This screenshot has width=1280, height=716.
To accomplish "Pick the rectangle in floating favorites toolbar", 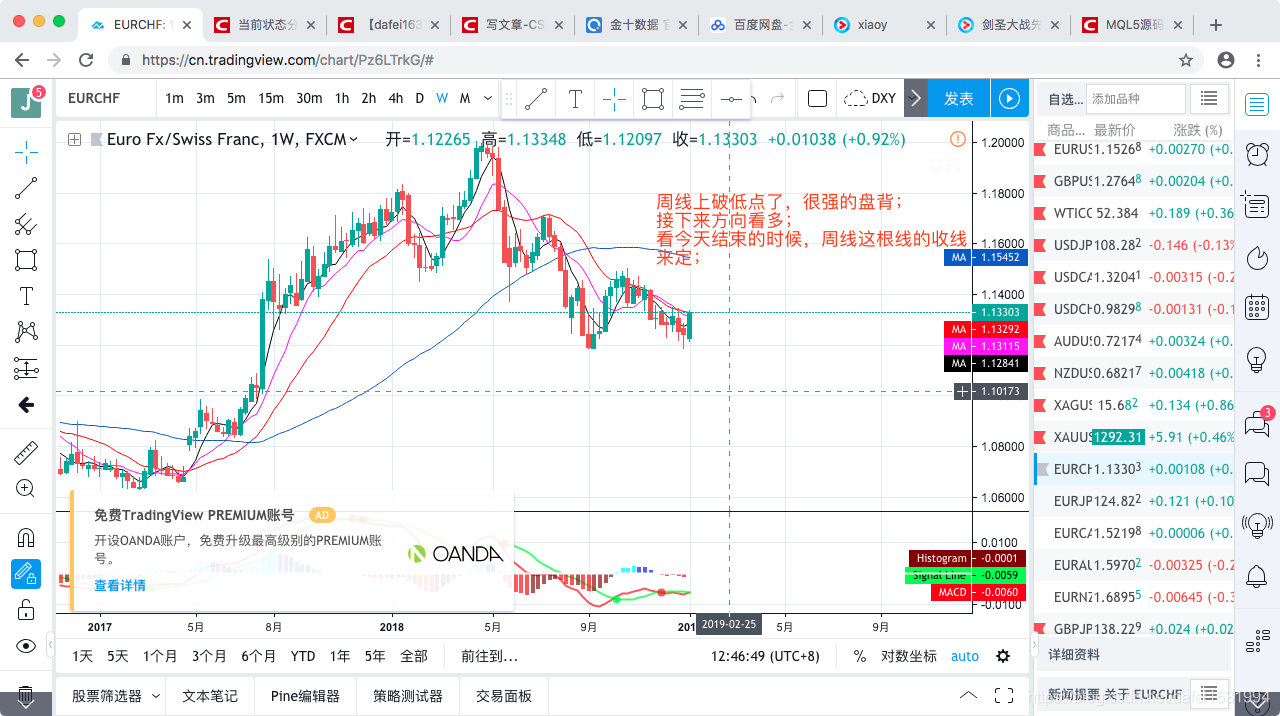I will point(653,98).
